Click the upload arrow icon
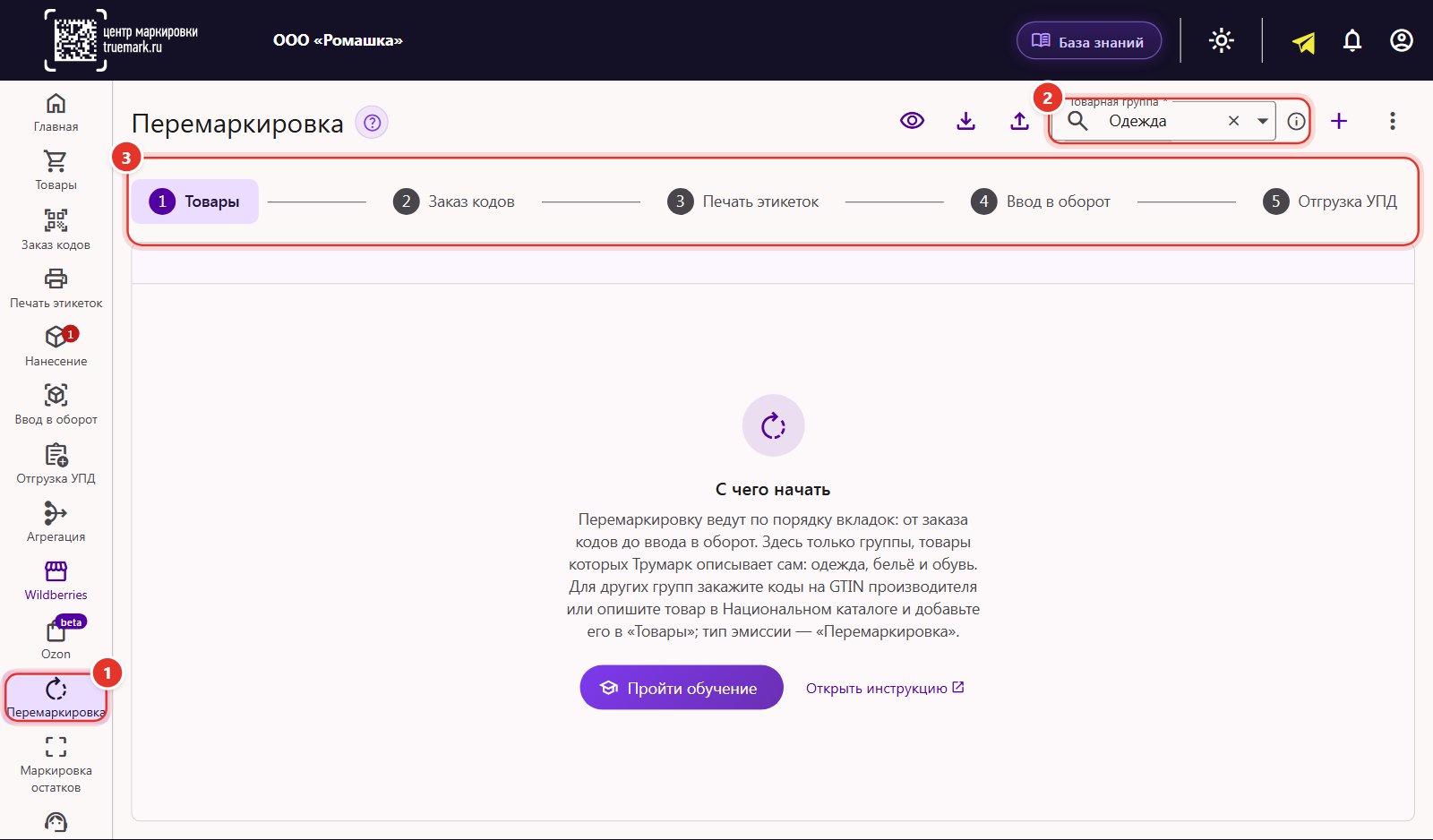 (x=1019, y=121)
